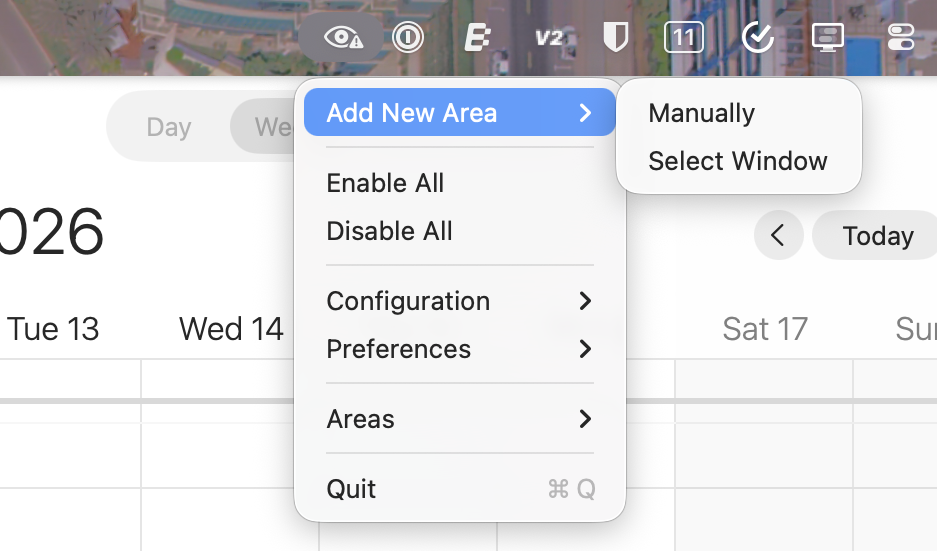
Task: Select Disable All in menu
Action: coord(390,231)
